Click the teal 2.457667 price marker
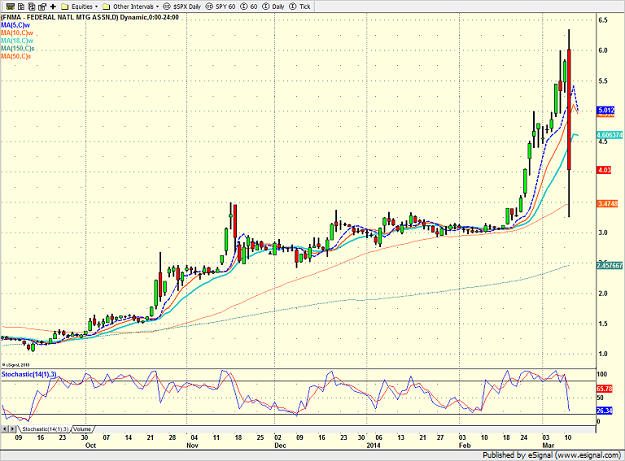The width and height of the screenshot is (625, 461). 610,265
